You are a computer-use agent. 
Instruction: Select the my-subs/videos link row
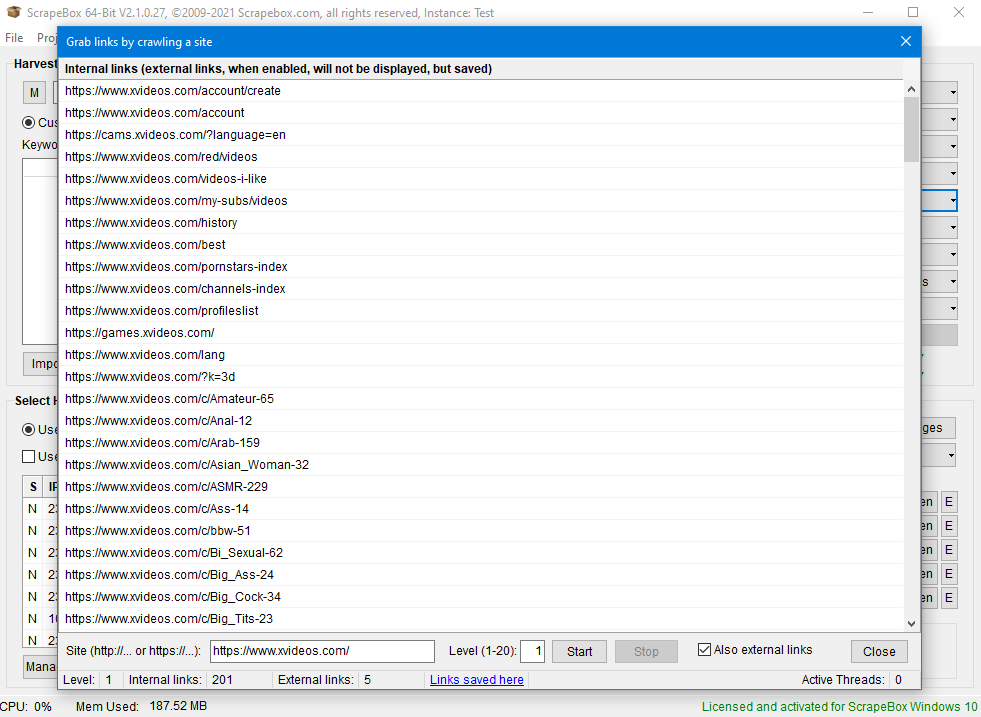point(480,200)
